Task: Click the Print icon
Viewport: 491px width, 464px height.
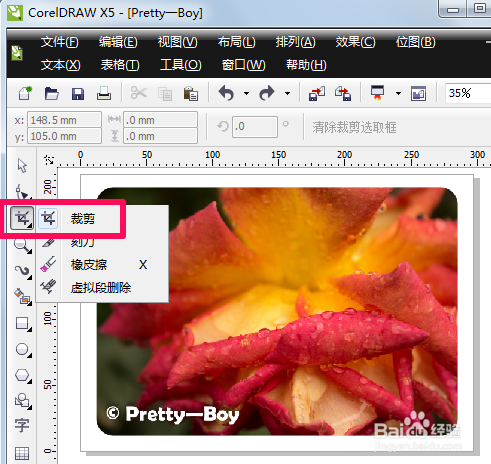Action: [x=104, y=93]
